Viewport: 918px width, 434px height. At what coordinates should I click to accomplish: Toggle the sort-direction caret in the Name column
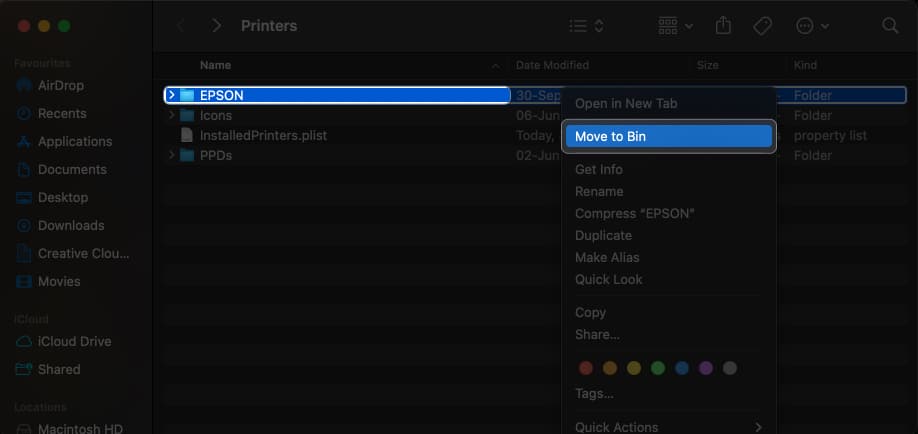(495, 66)
